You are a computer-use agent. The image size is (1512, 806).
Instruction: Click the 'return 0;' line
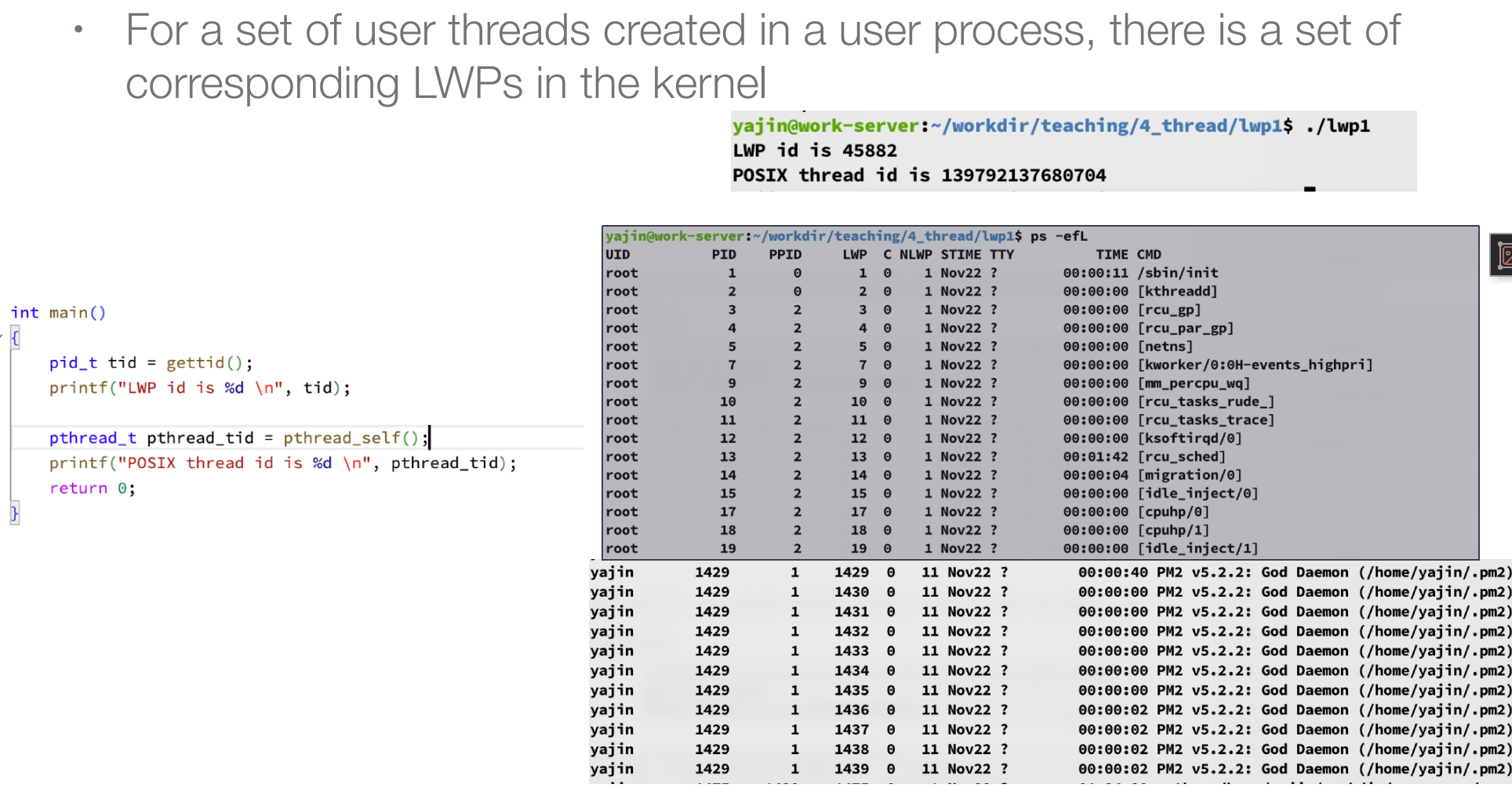tap(93, 488)
